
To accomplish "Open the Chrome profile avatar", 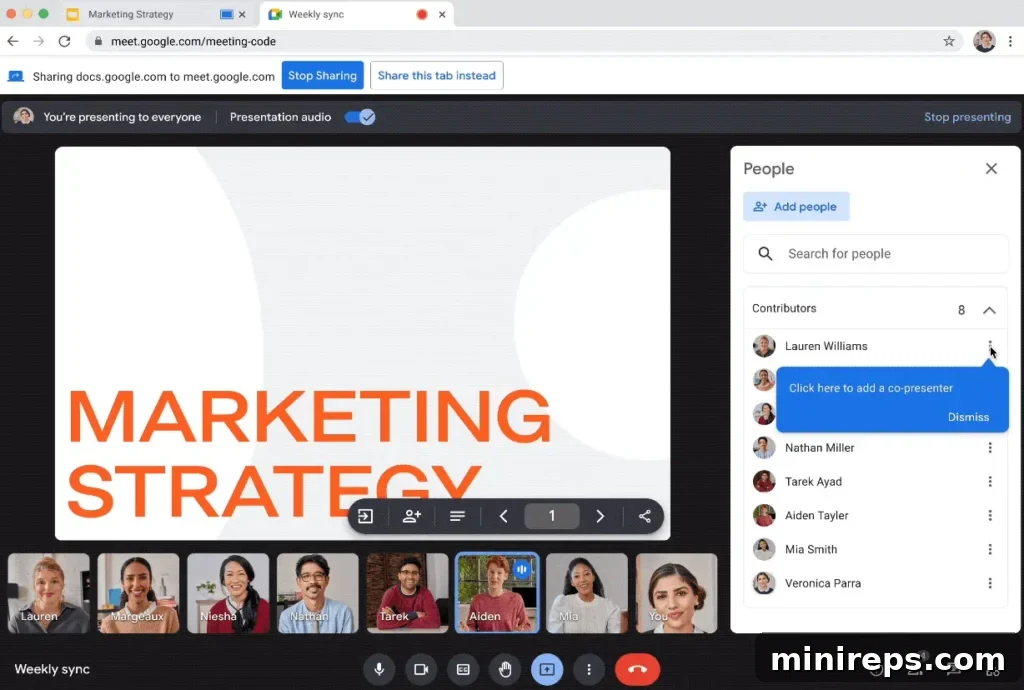I will (x=984, y=41).
